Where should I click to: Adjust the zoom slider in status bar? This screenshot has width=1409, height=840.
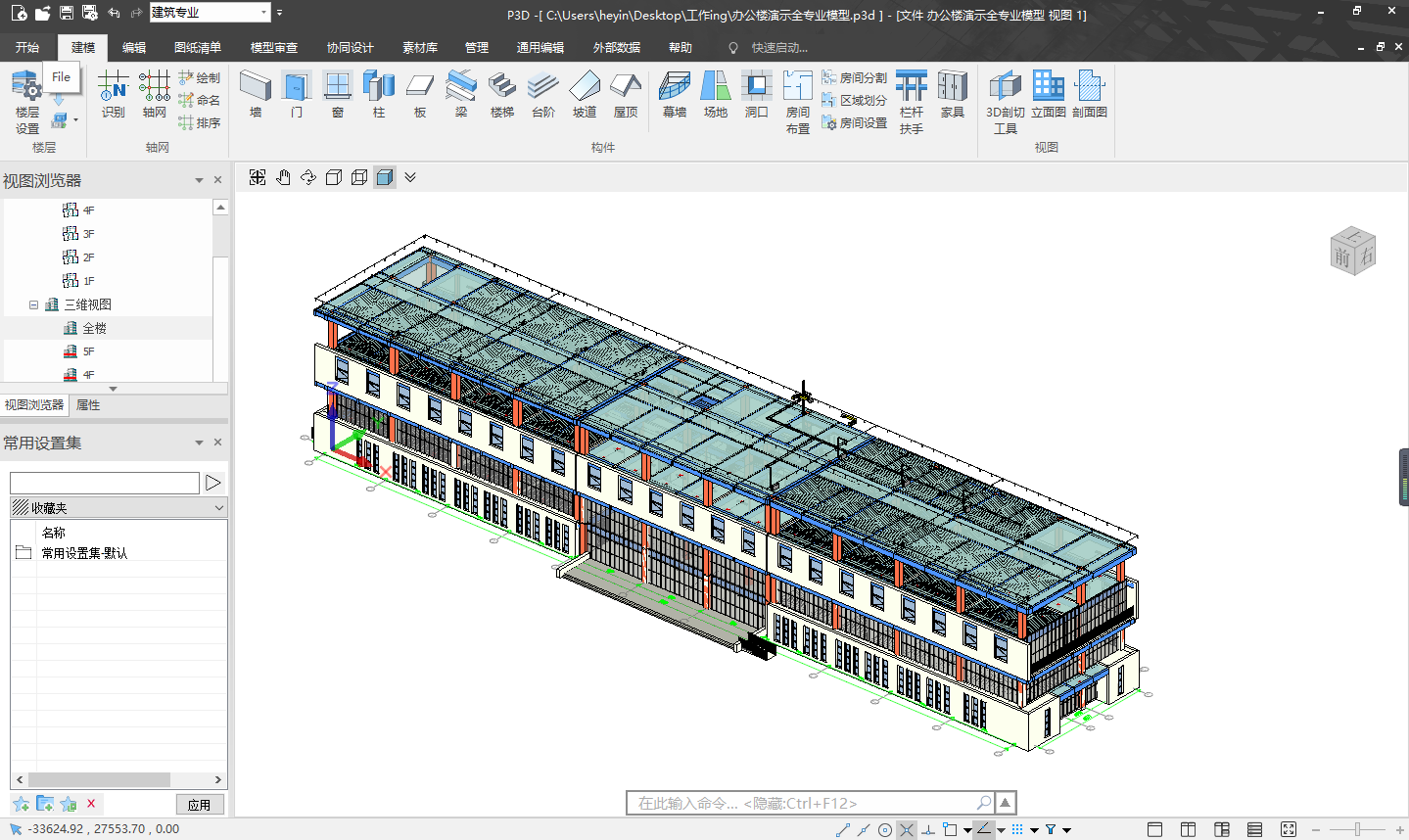tap(1357, 829)
